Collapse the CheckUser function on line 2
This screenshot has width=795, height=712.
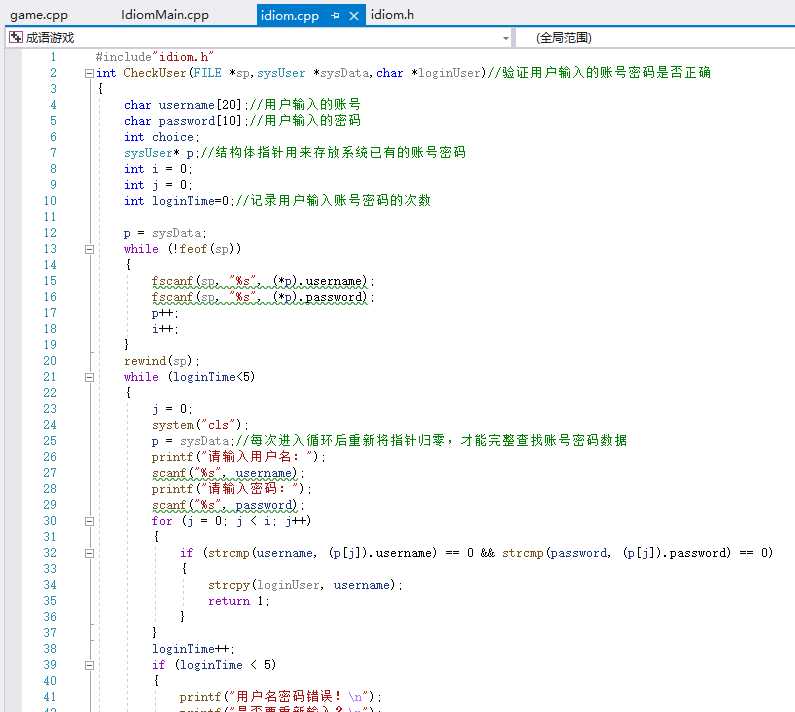pyautogui.click(x=89, y=73)
